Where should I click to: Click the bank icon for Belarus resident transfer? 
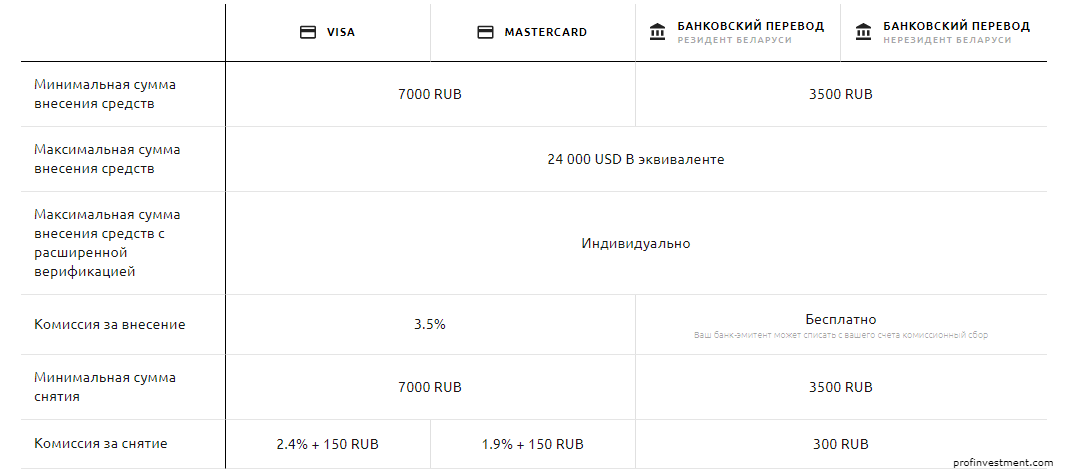click(657, 32)
